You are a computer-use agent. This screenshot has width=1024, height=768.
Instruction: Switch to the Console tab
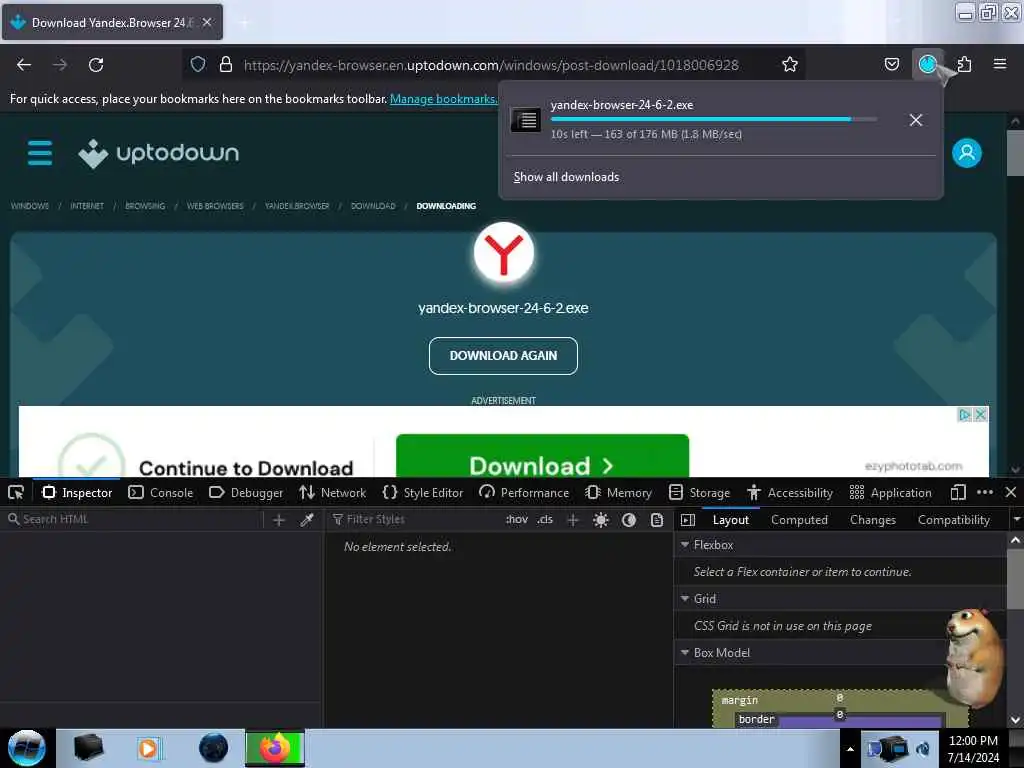coord(161,492)
